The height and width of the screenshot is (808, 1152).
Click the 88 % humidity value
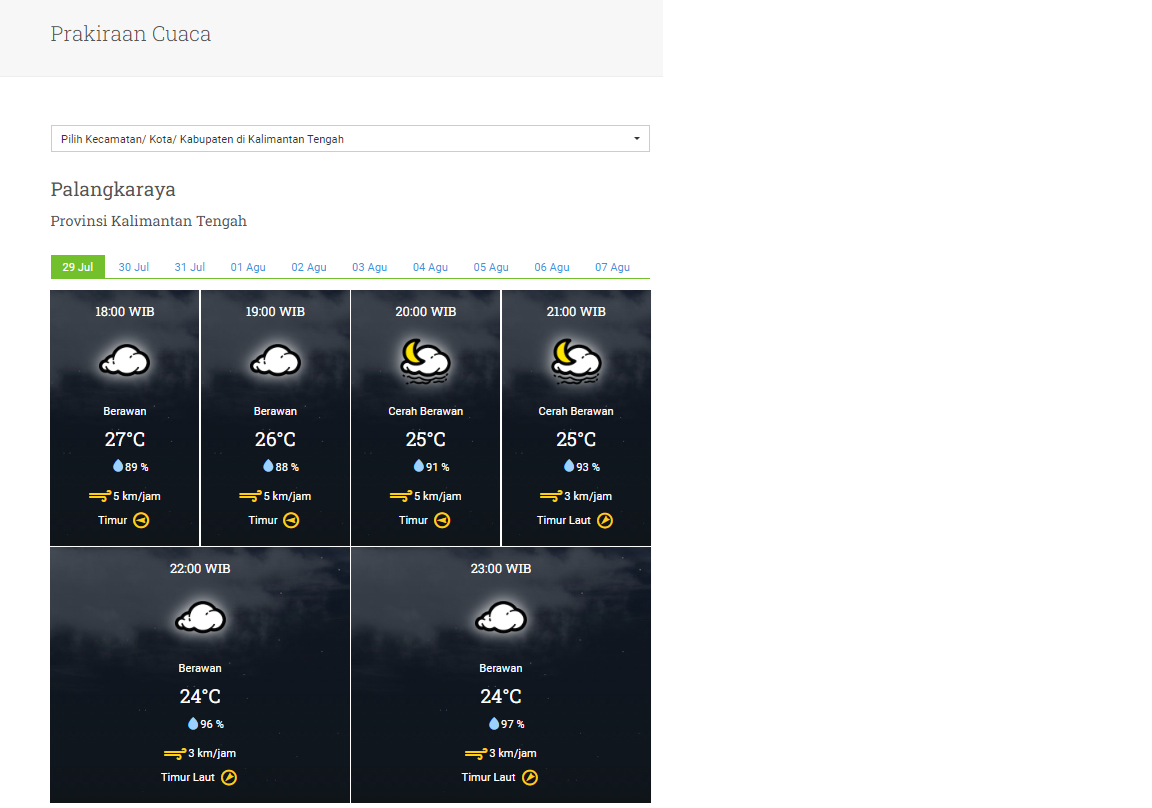287,467
